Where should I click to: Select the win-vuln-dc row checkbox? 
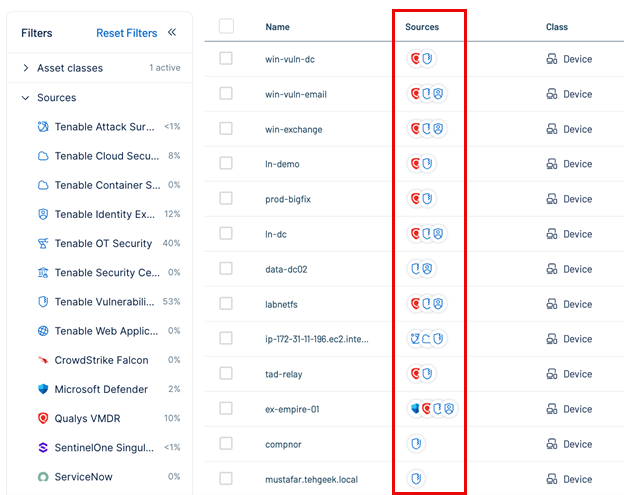tap(226, 59)
